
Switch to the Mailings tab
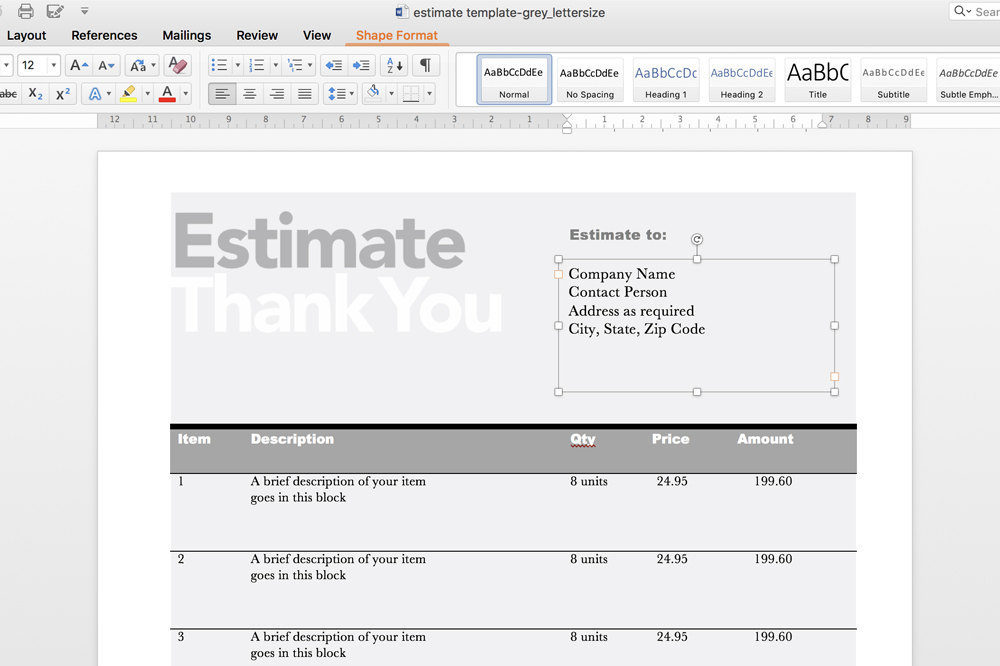tap(186, 35)
